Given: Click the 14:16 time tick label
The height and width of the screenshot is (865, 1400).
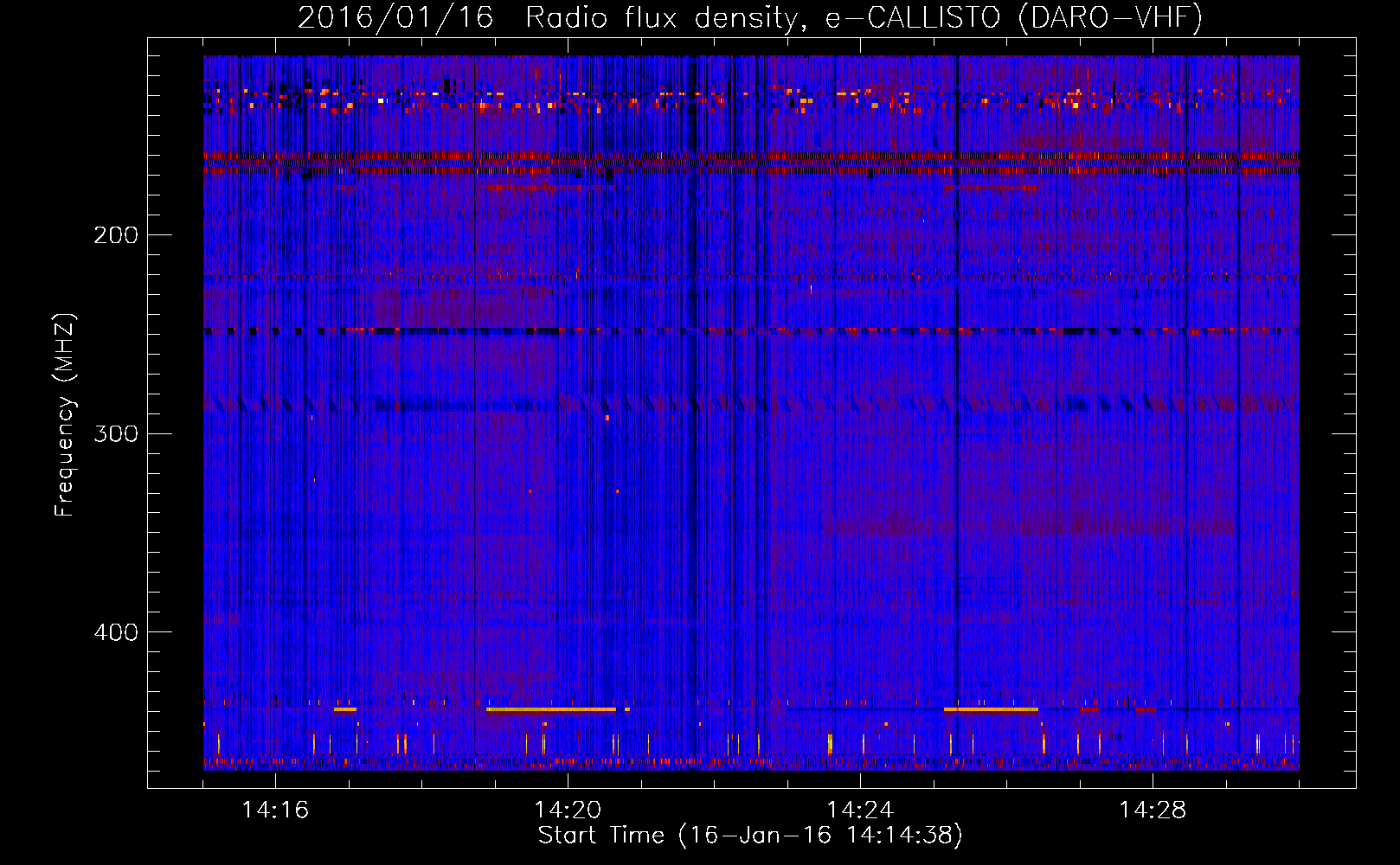Looking at the screenshot, I should (x=275, y=811).
